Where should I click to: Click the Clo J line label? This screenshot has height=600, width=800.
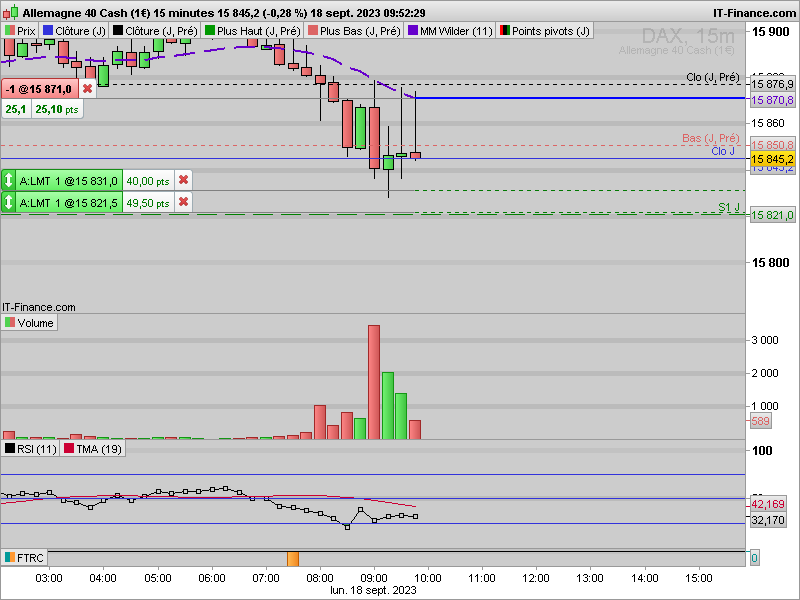pos(723,151)
